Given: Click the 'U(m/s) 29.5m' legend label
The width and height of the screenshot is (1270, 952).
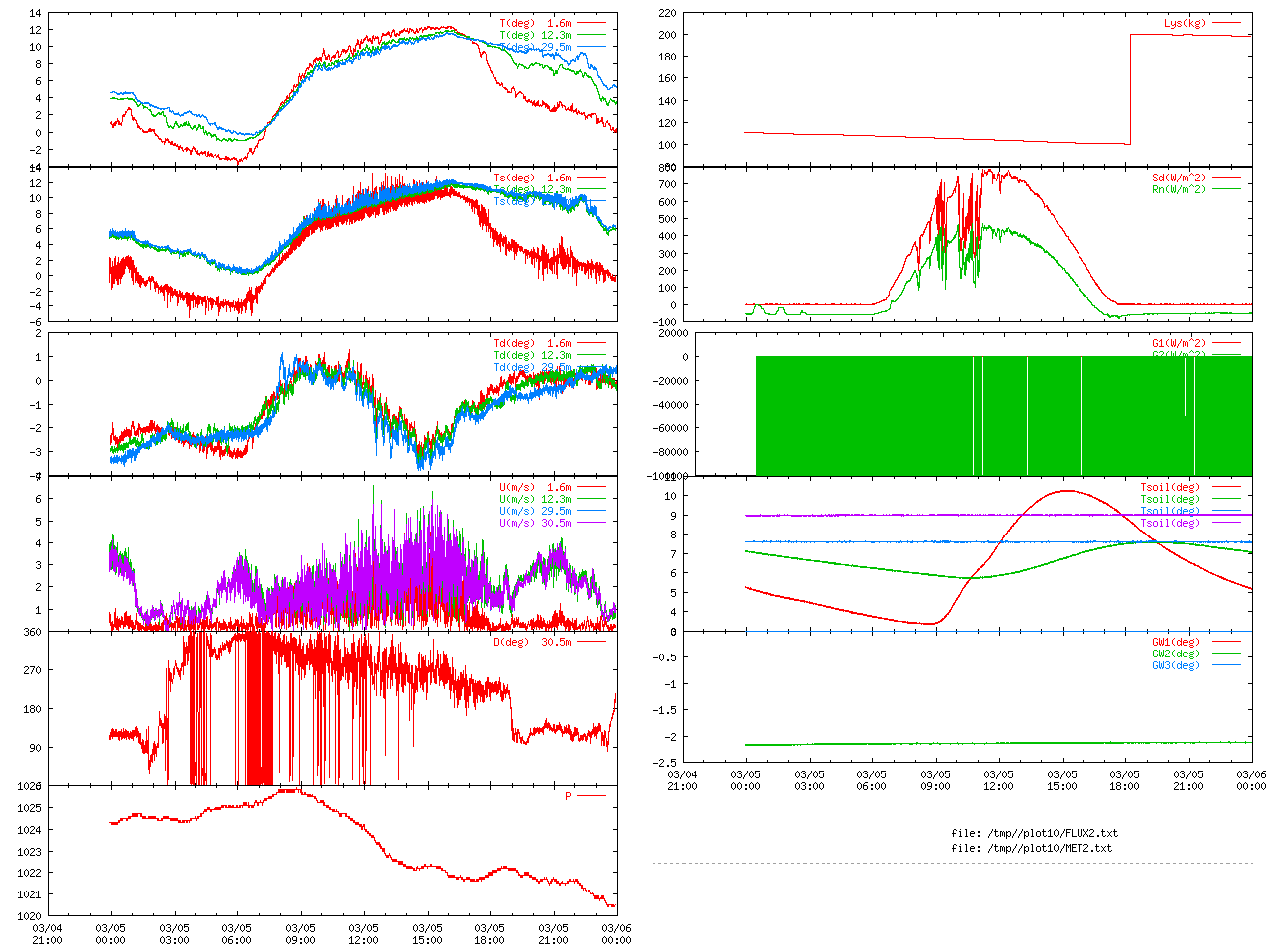Looking at the screenshot, I should coord(536,511).
